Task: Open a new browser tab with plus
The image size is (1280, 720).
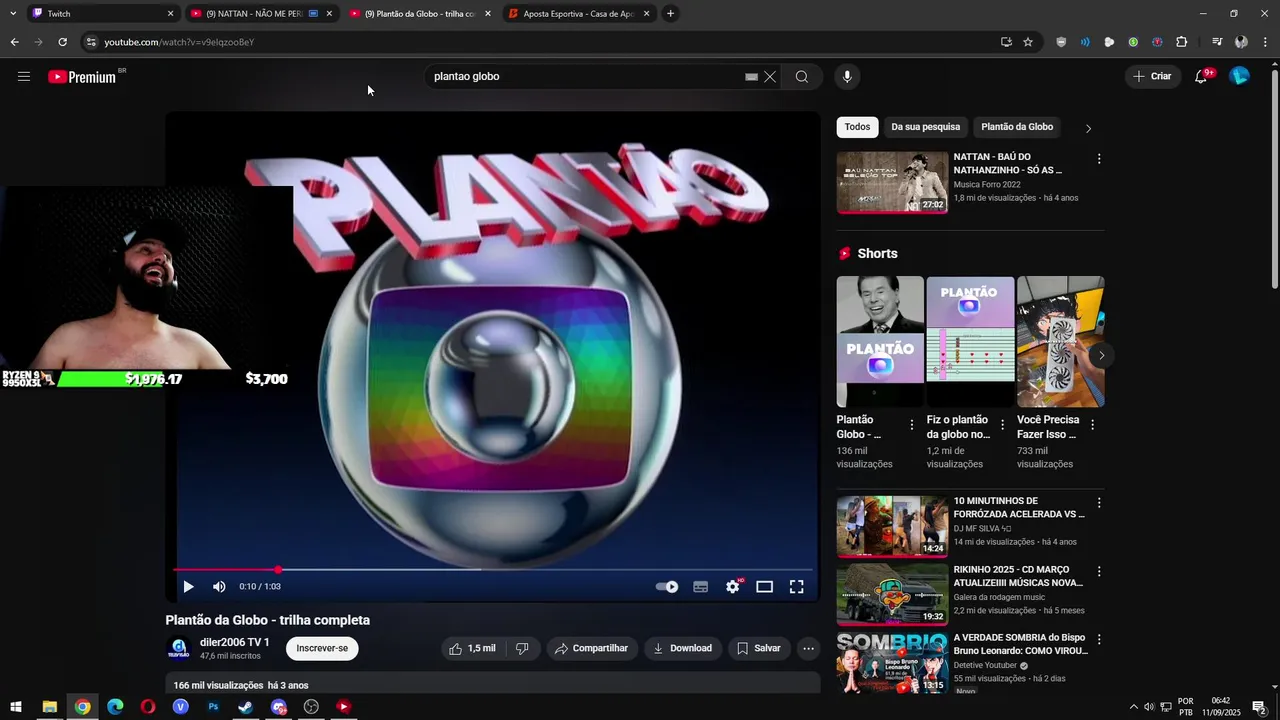Action: click(670, 14)
